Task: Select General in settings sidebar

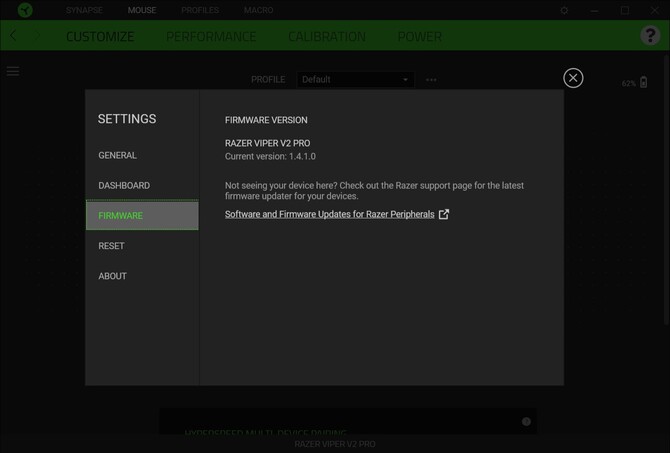Action: click(x=118, y=156)
